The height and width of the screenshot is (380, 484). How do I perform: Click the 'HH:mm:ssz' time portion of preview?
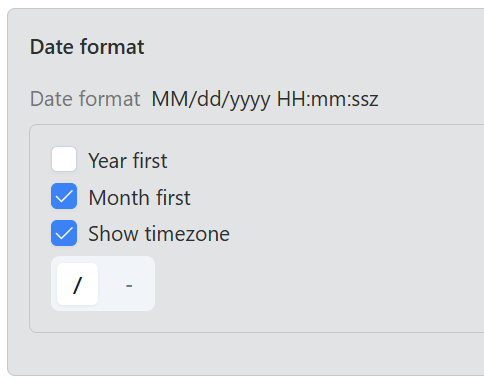pyautogui.click(x=328, y=99)
